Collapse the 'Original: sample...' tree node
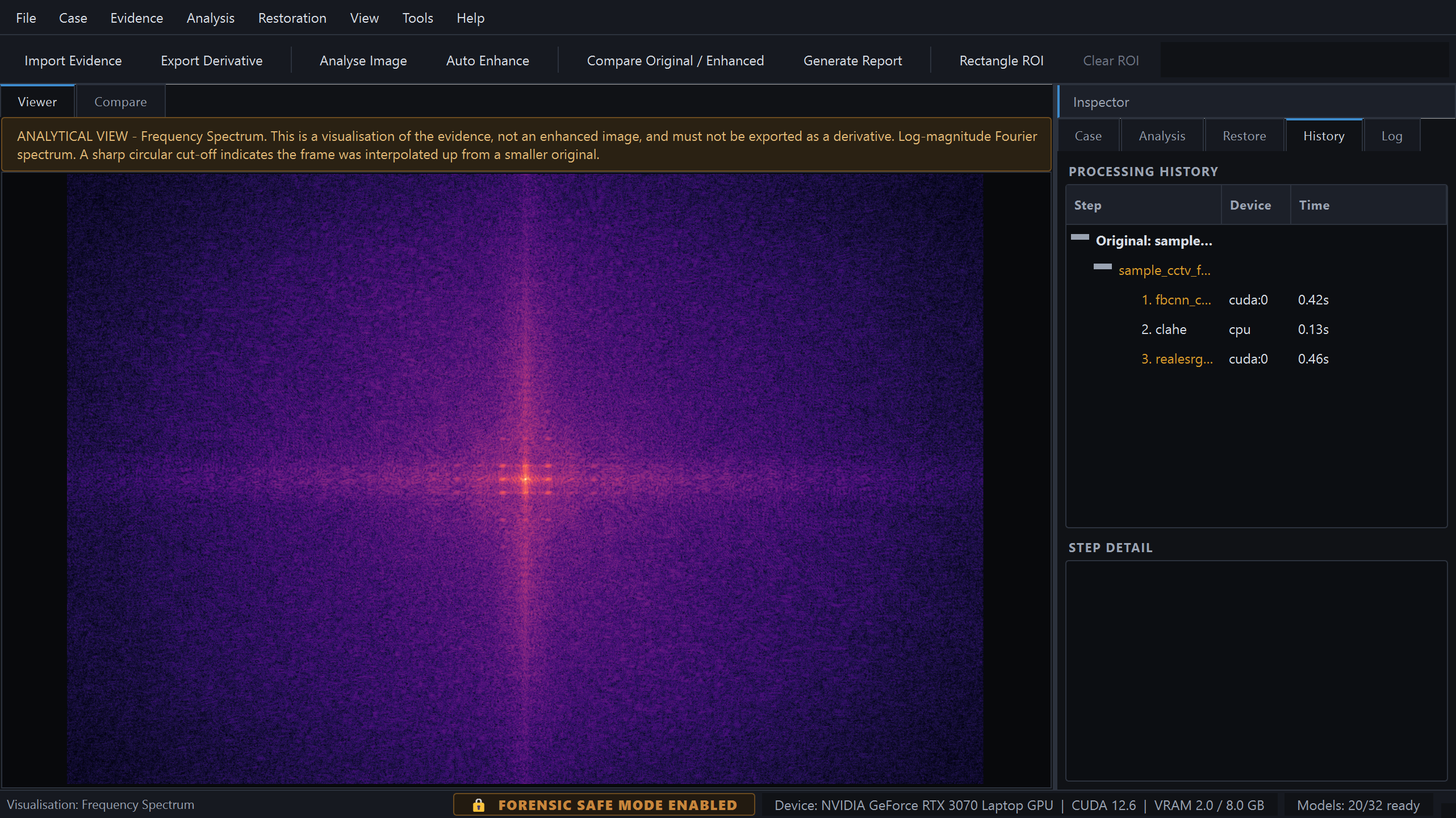1456x818 pixels. point(1080,237)
